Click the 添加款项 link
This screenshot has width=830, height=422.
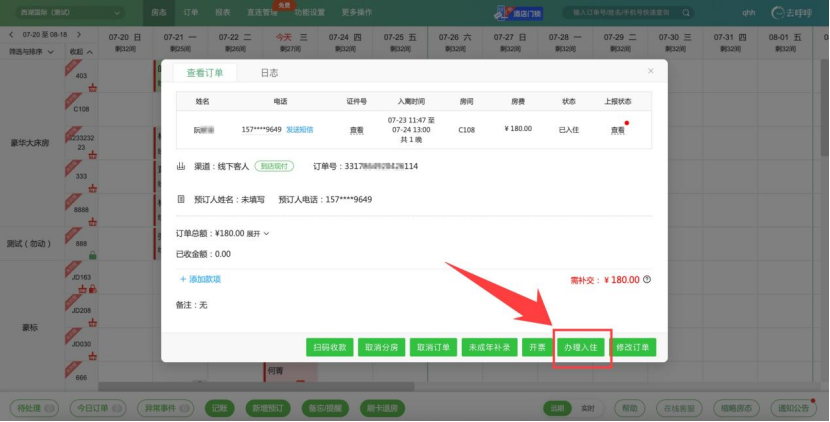pos(200,279)
